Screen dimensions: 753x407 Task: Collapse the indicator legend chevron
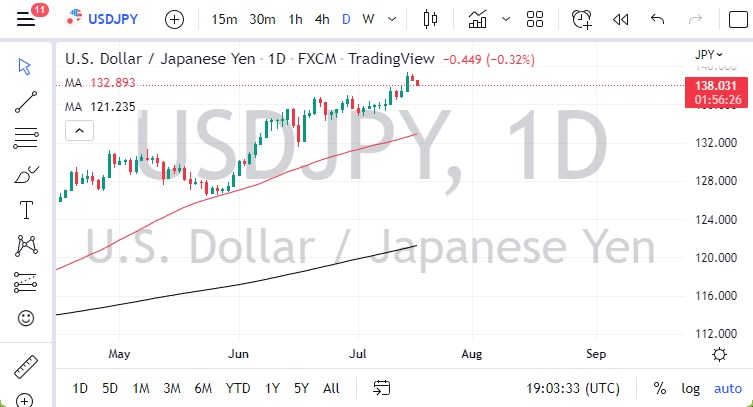78,130
